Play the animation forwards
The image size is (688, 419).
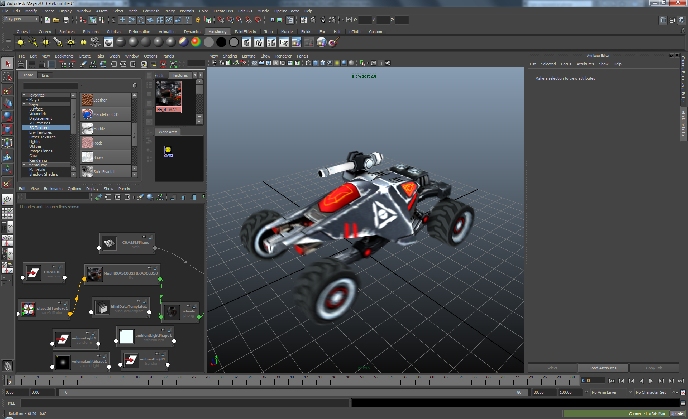click(x=651, y=381)
